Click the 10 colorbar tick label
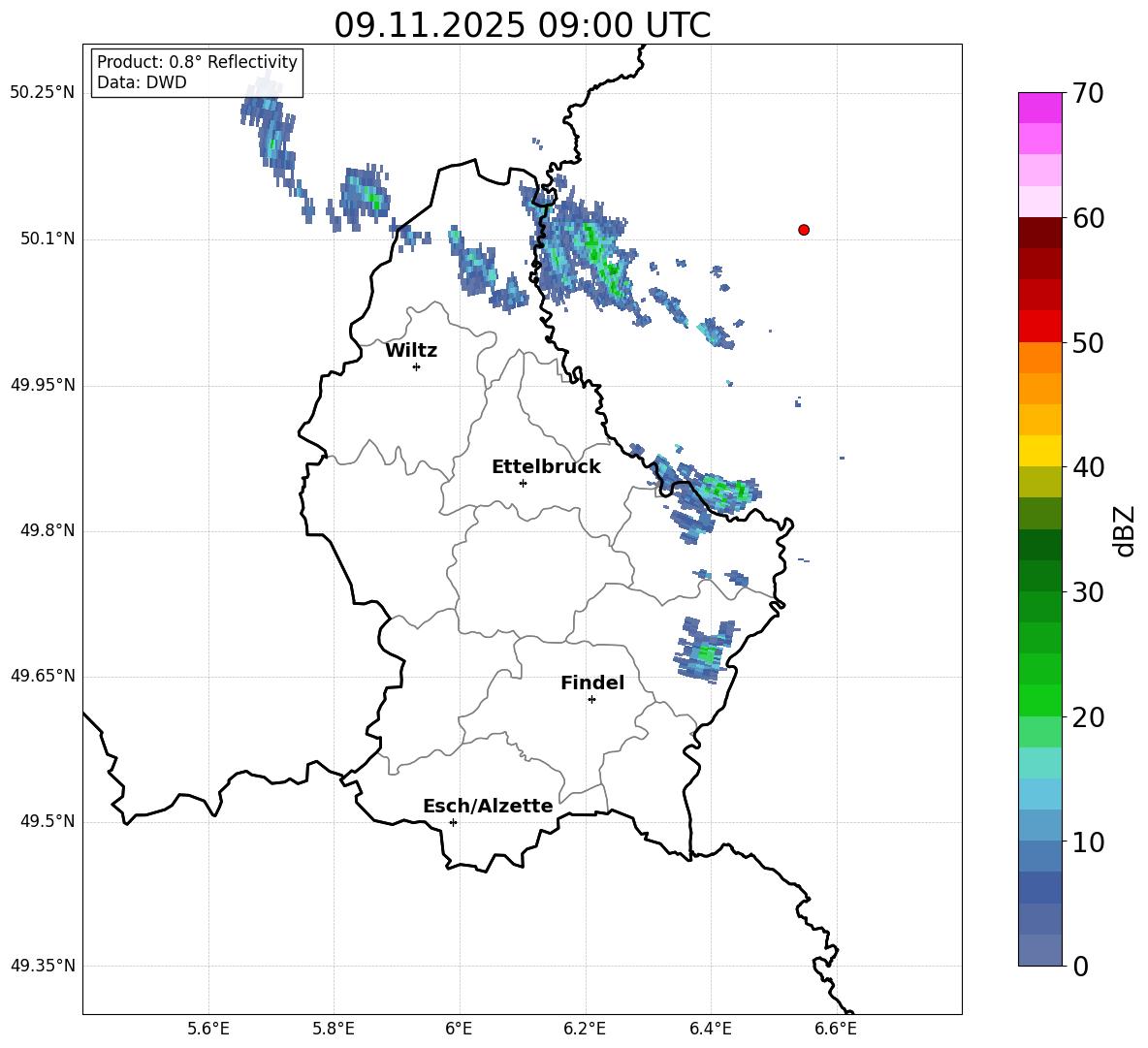The height and width of the screenshot is (1048, 1148). 1088,842
